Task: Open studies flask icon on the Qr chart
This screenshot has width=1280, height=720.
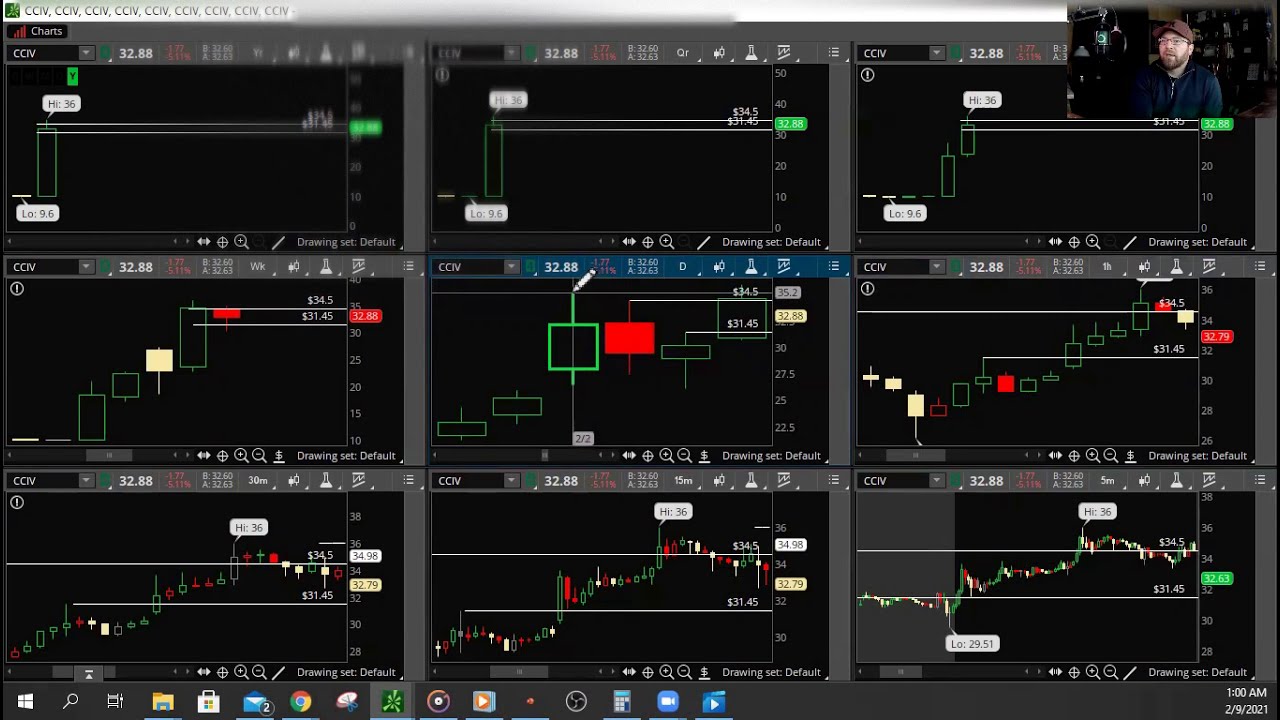Action: pos(751,53)
